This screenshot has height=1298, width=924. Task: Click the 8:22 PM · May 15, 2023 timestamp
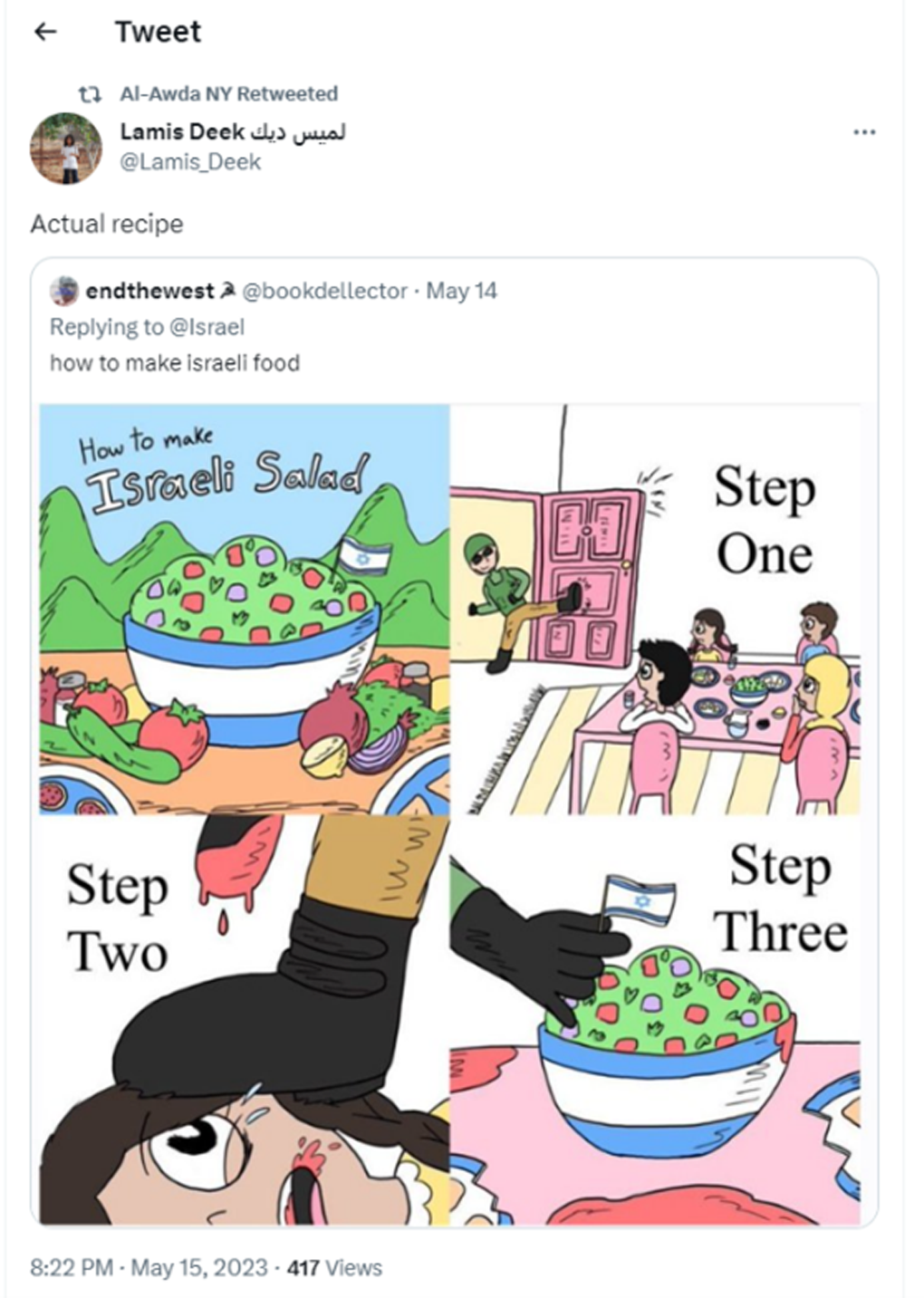click(x=149, y=1267)
